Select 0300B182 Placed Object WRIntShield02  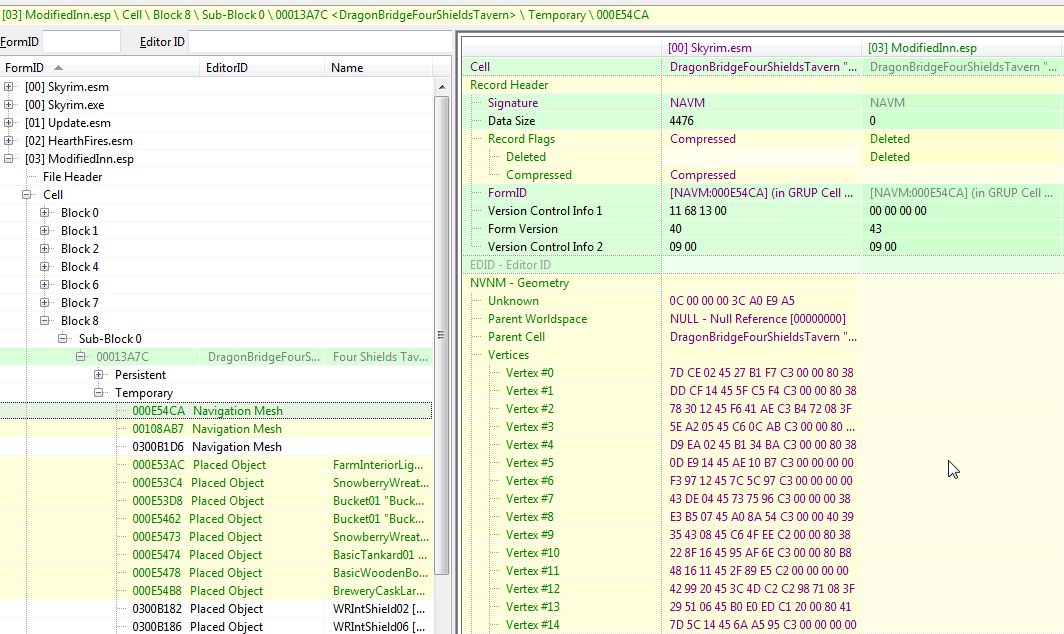(x=216, y=609)
